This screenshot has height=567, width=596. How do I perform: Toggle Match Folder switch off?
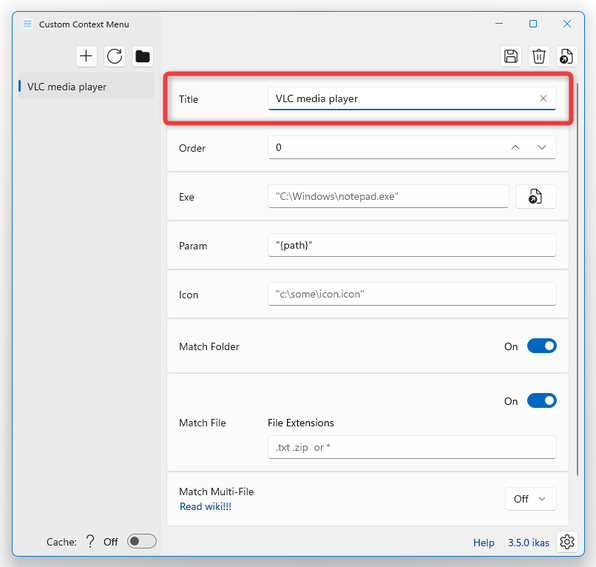542,346
